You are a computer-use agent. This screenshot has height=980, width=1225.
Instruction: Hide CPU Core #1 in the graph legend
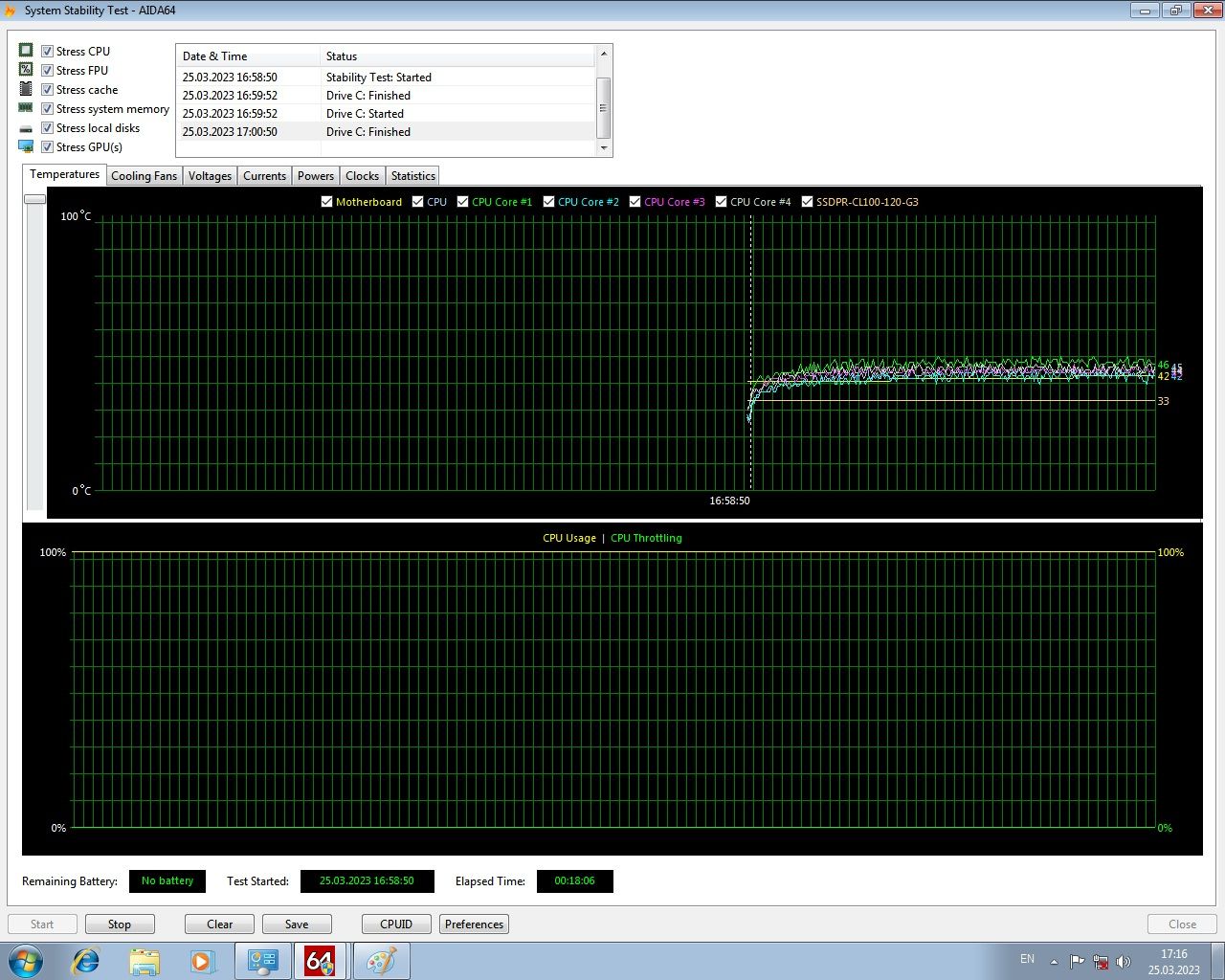pyautogui.click(x=462, y=202)
